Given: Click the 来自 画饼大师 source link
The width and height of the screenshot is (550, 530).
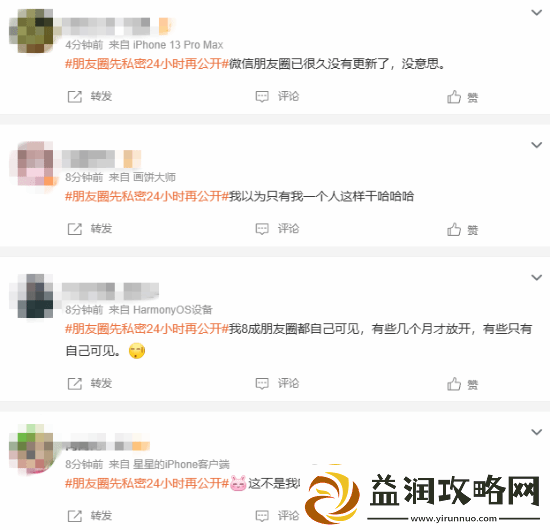Looking at the screenshot, I should (x=142, y=177).
